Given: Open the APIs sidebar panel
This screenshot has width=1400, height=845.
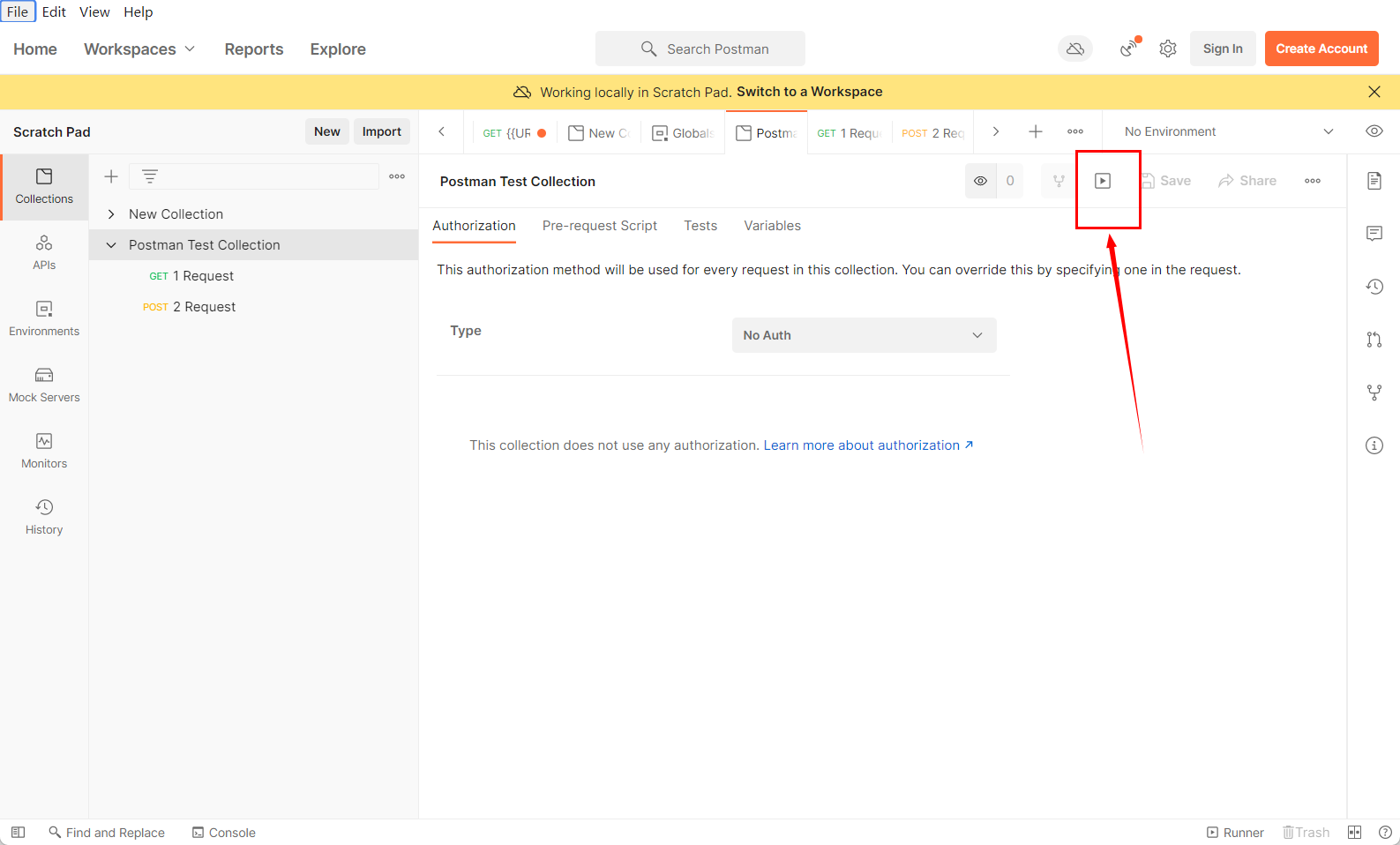Looking at the screenshot, I should [44, 253].
